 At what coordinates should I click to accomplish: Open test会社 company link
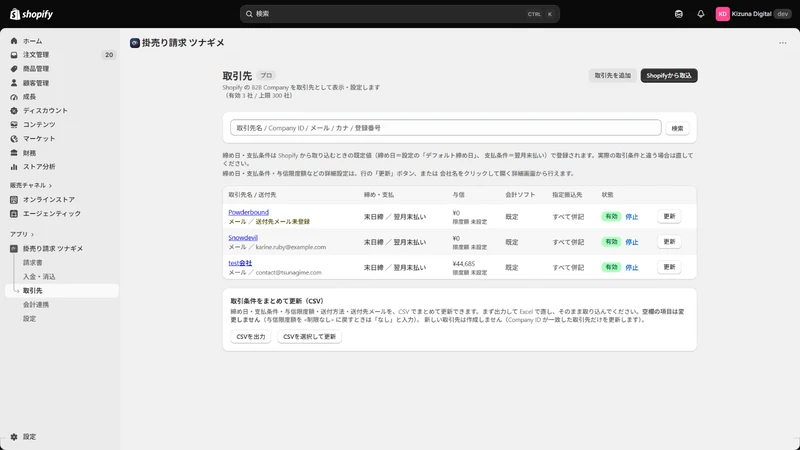point(240,263)
